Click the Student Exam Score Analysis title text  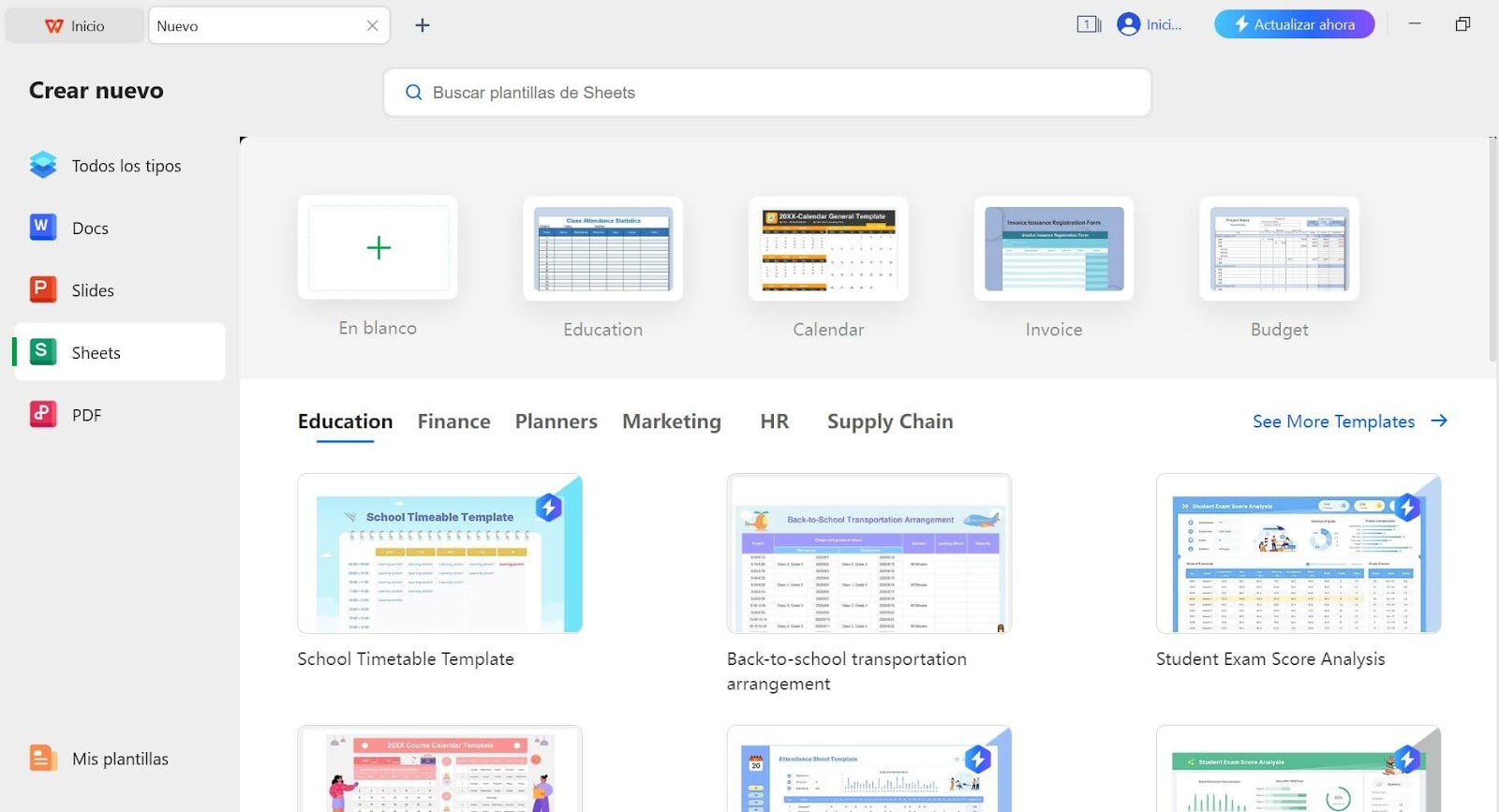1270,659
